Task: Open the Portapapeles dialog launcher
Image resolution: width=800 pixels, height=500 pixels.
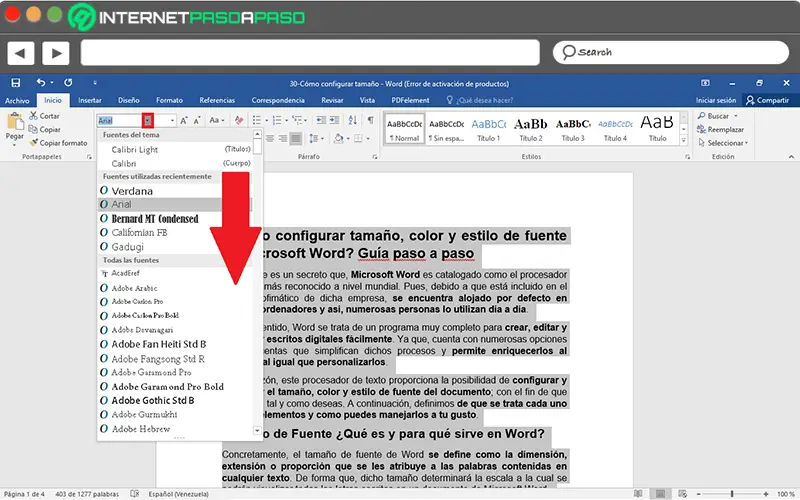Action: 89,157
